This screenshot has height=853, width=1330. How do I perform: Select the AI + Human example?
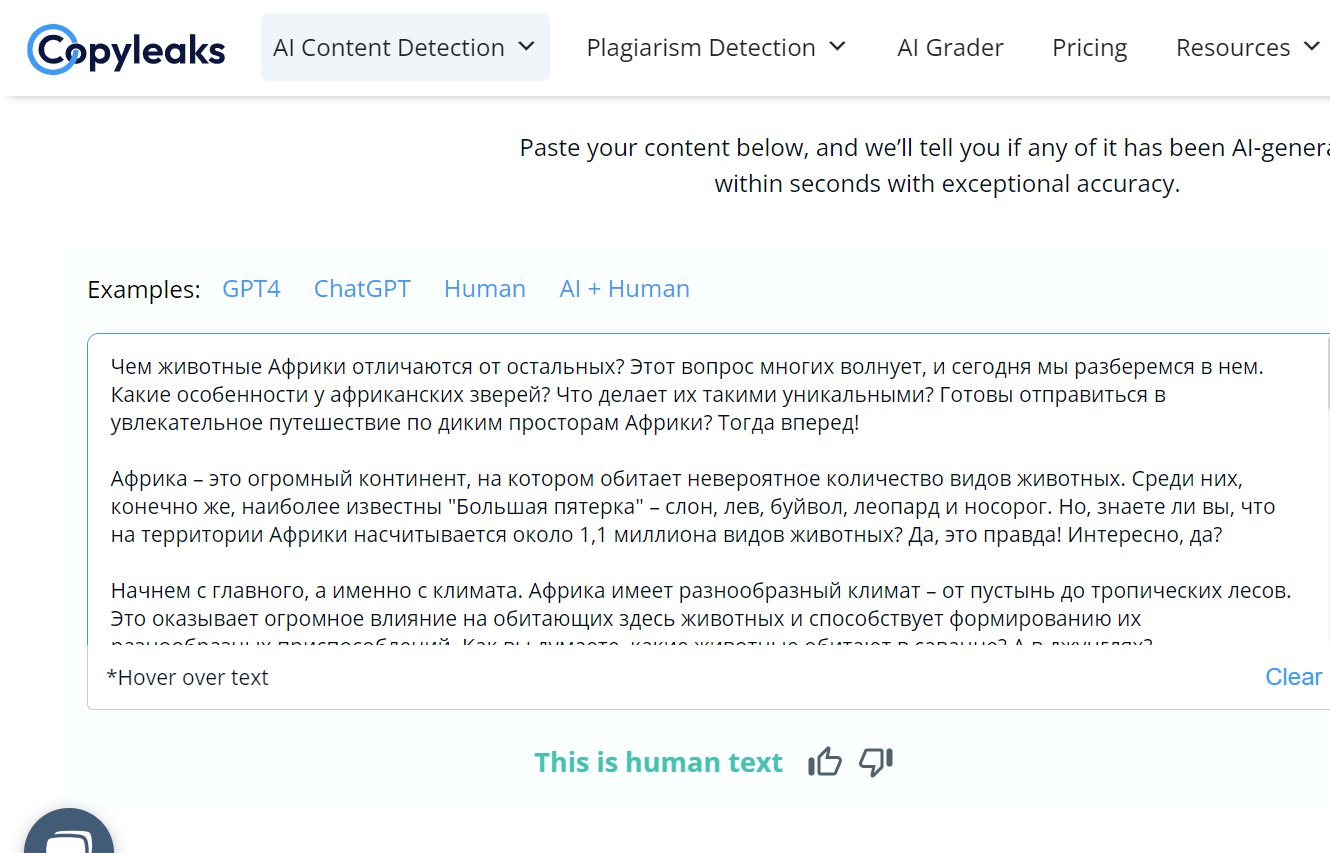(624, 288)
